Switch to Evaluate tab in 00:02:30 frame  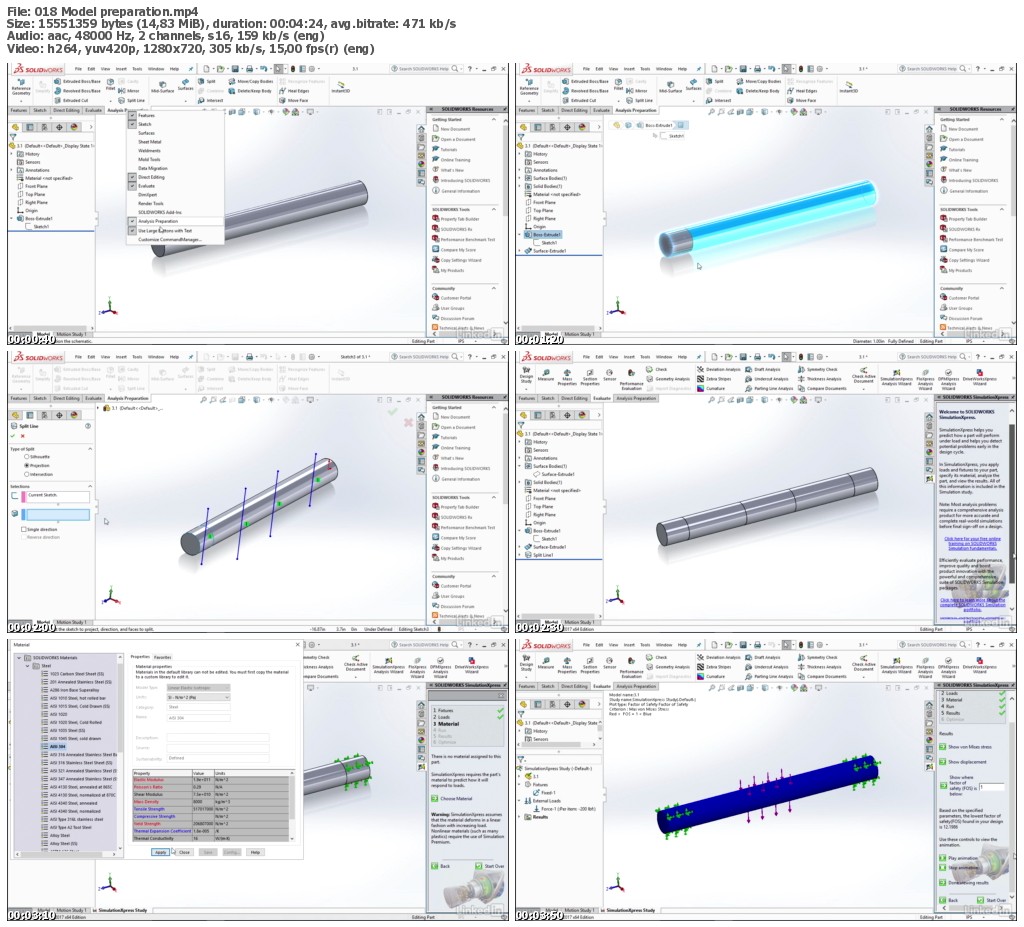pyautogui.click(x=601, y=398)
